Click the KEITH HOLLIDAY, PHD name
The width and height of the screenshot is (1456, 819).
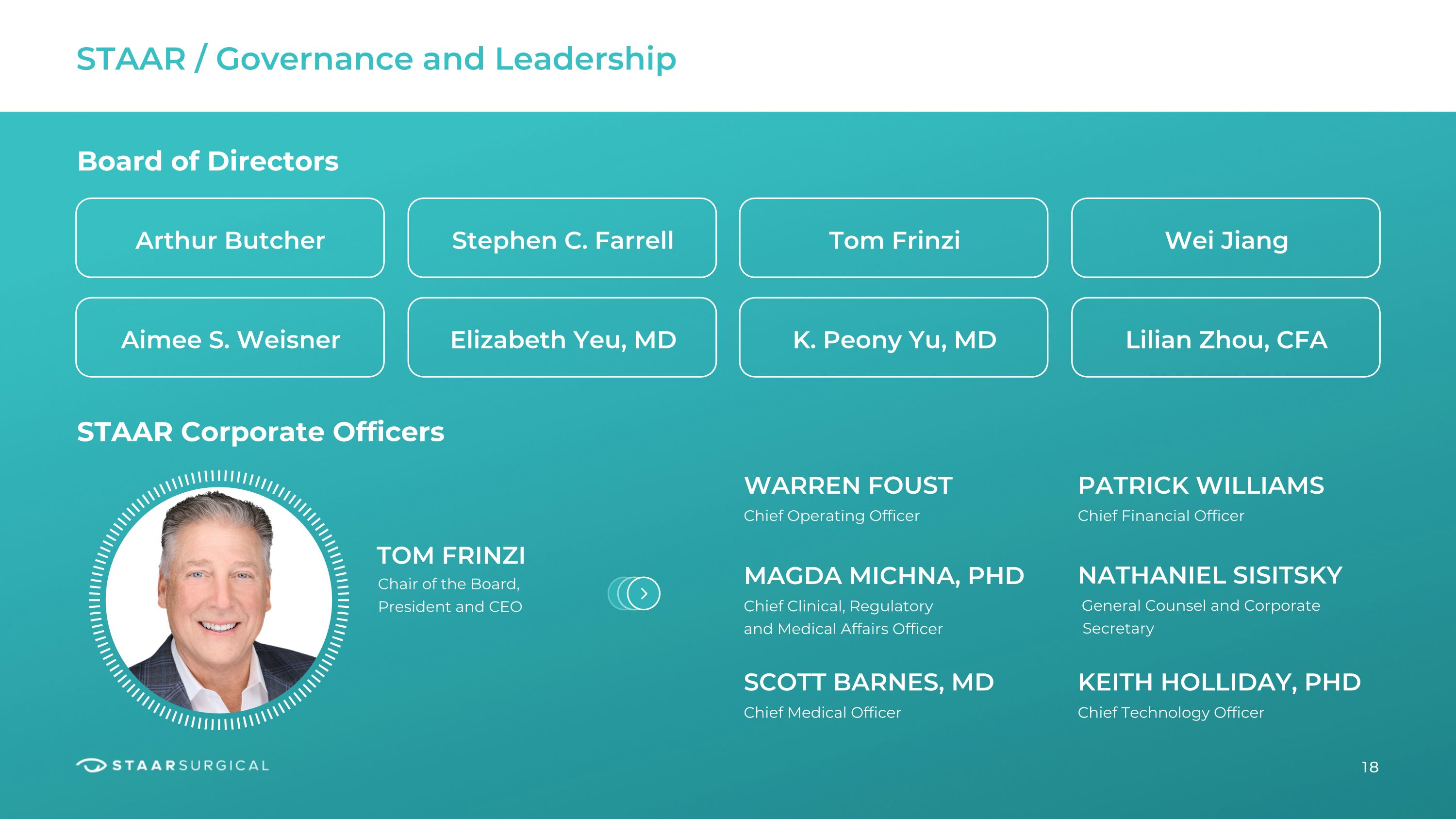coord(1219,682)
